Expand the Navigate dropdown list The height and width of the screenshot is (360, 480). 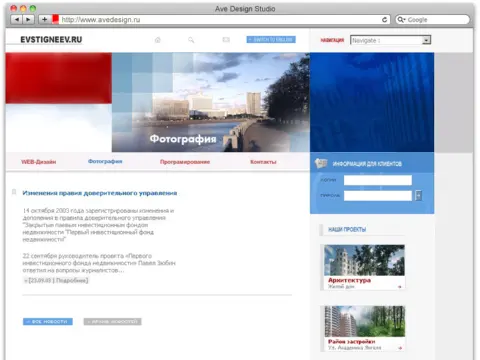pos(426,40)
